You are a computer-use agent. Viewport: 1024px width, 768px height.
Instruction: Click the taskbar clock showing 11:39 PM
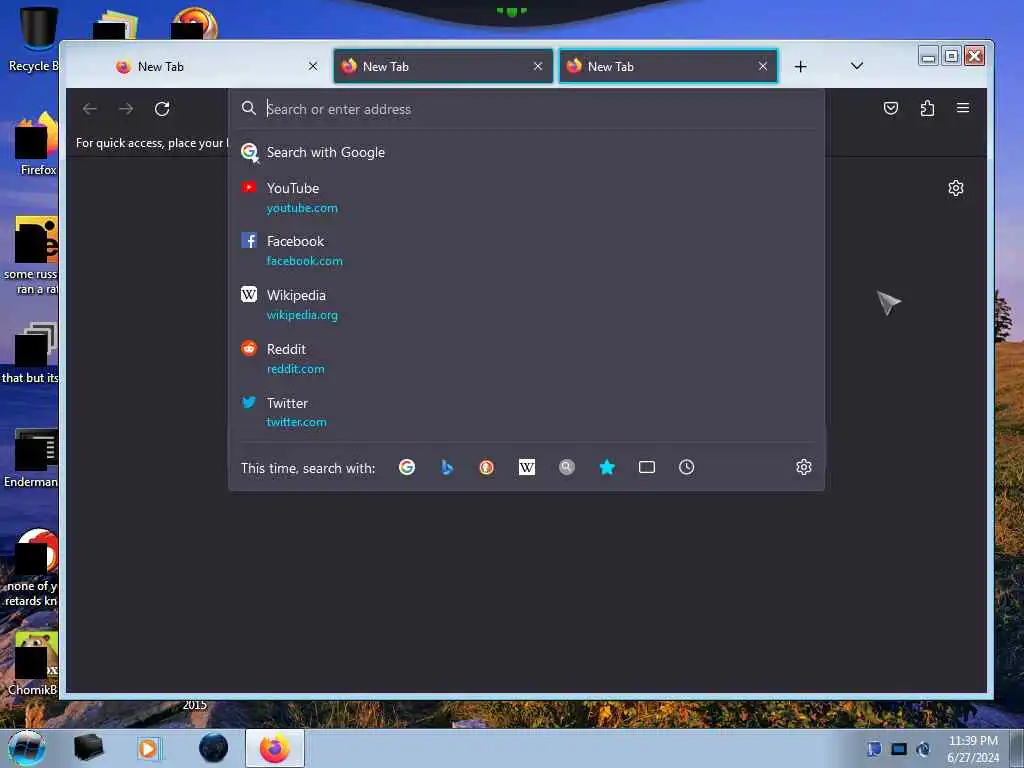click(973, 749)
